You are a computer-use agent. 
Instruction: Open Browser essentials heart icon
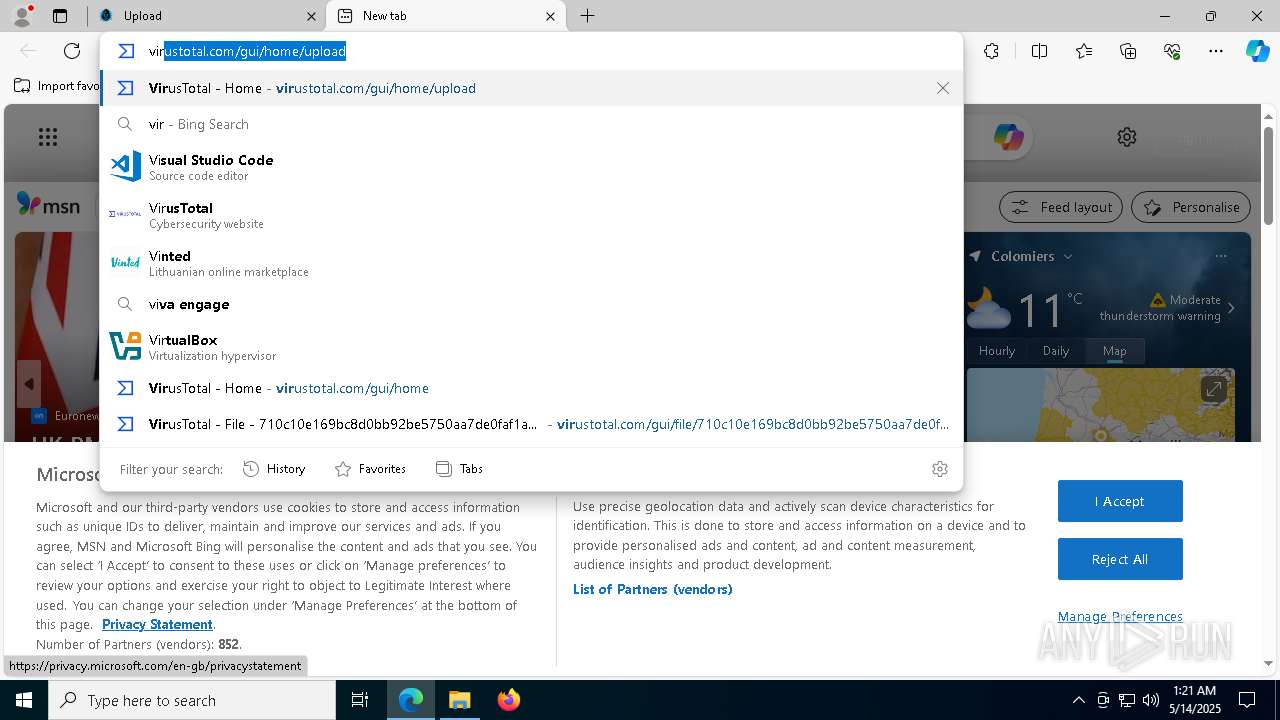[x=1172, y=51]
